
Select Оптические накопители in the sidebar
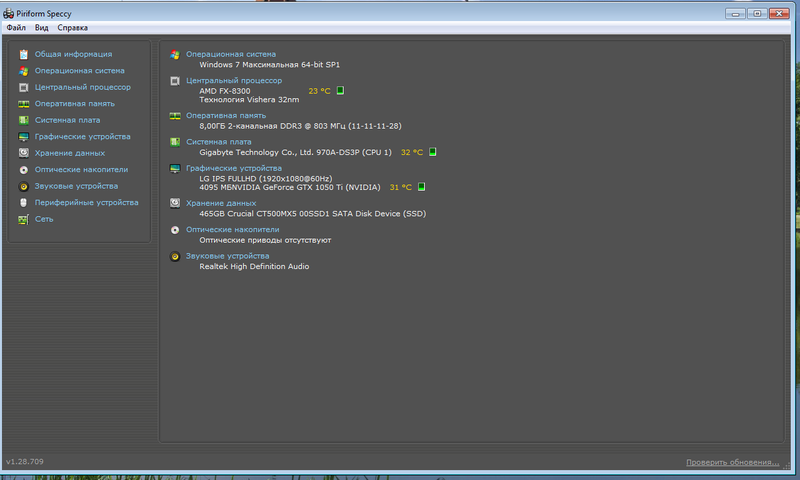pos(82,169)
